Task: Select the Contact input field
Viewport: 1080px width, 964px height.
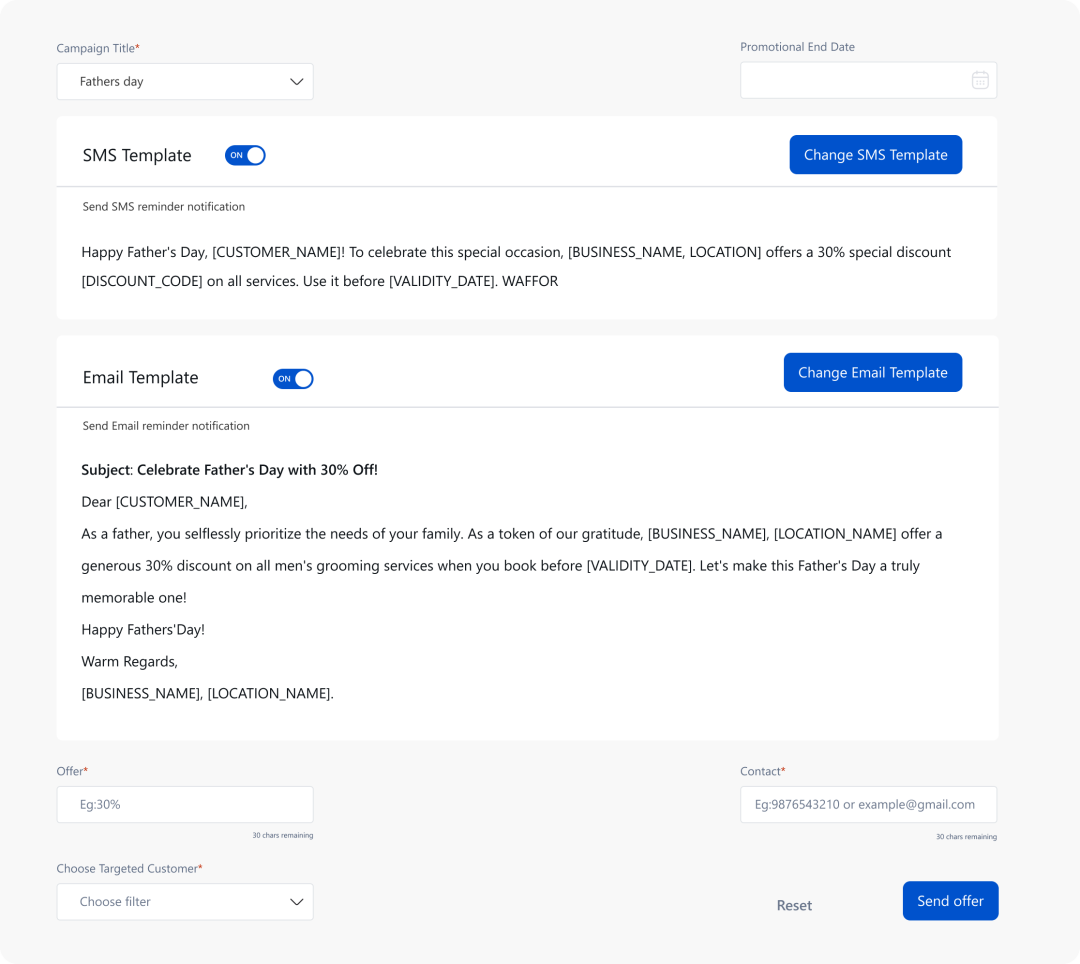Action: coord(868,804)
